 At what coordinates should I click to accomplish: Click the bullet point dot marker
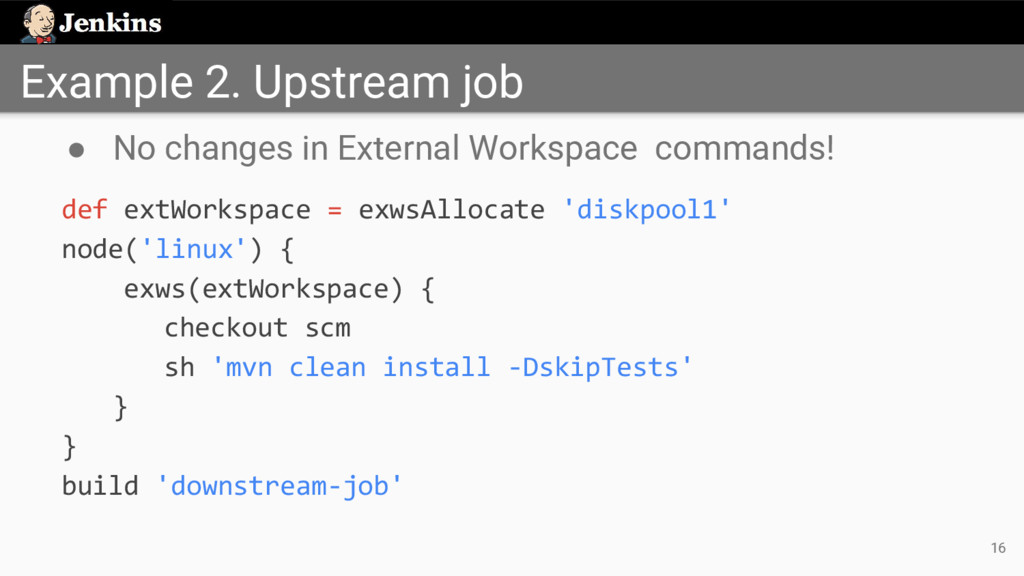coord(75,150)
